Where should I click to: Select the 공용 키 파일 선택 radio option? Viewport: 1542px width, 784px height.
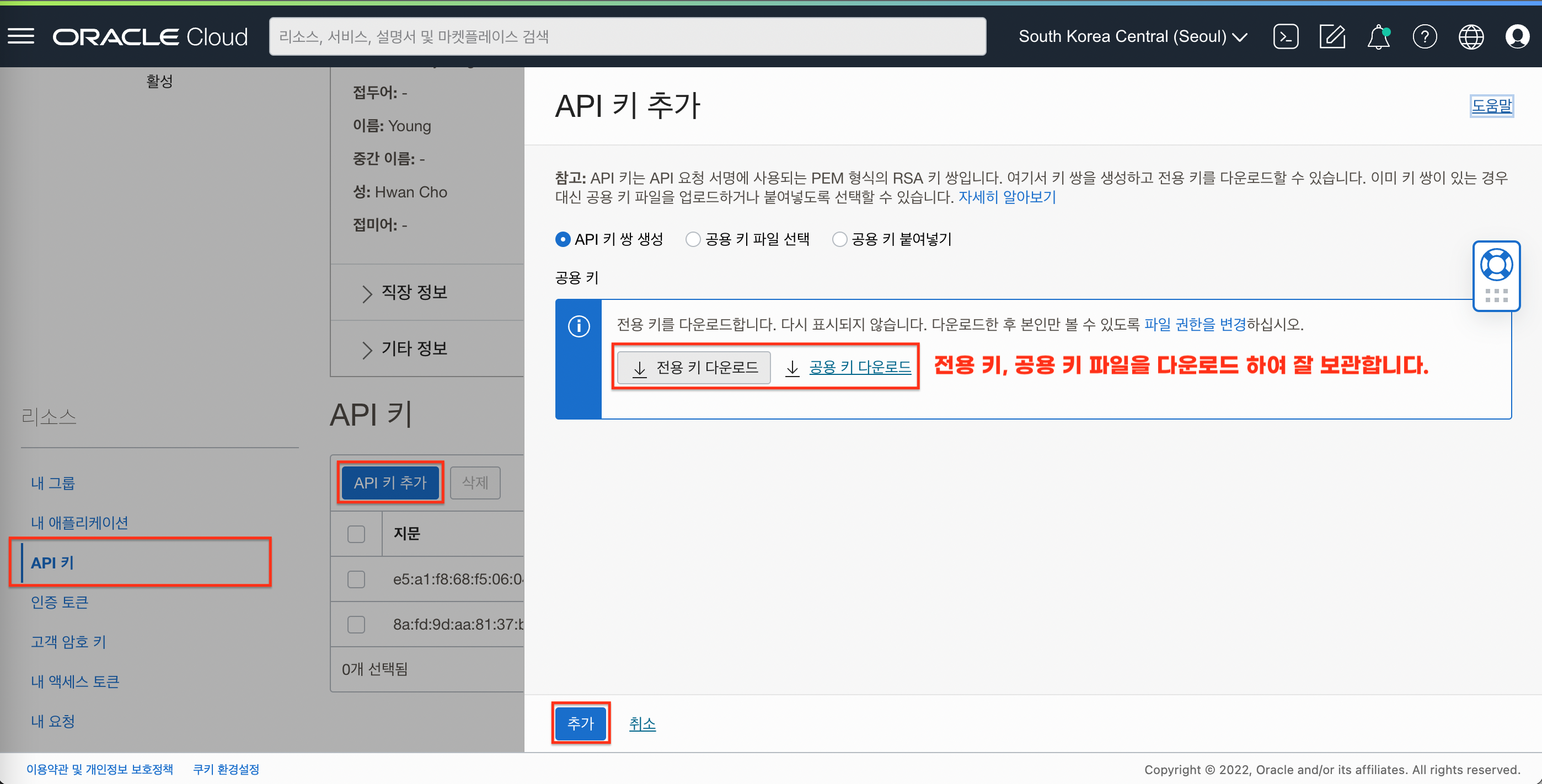click(x=693, y=239)
